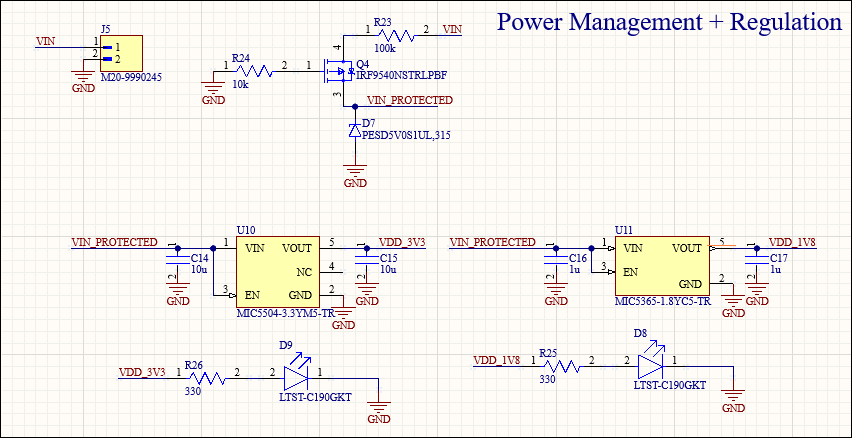Select the D9 LED symbol

[297, 371]
